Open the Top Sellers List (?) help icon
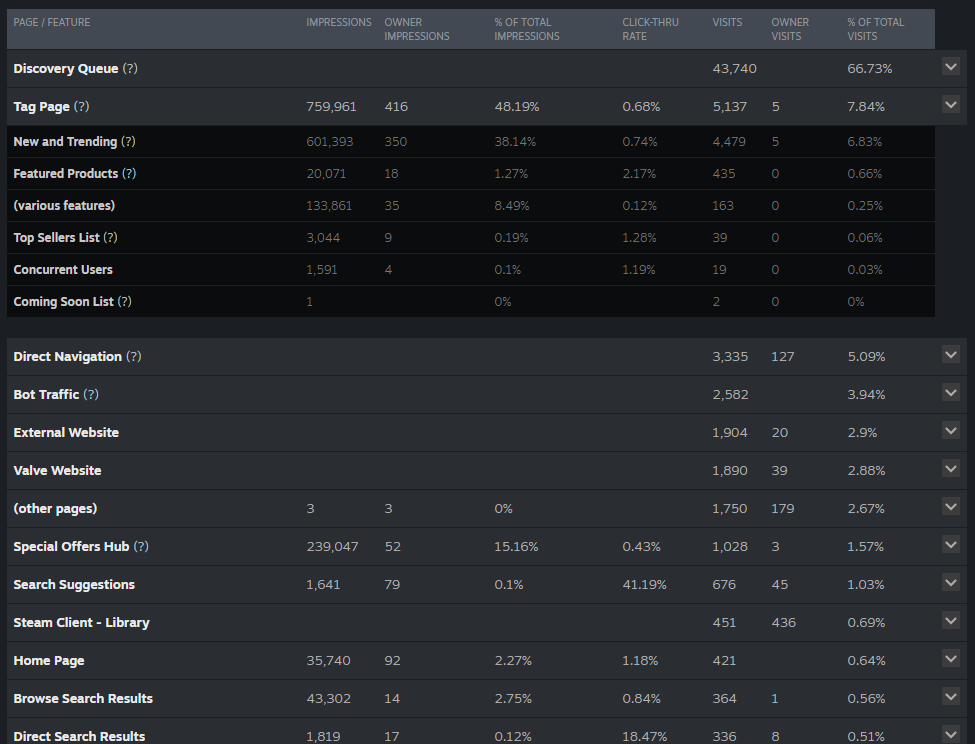Image resolution: width=975 pixels, height=744 pixels. click(110, 237)
